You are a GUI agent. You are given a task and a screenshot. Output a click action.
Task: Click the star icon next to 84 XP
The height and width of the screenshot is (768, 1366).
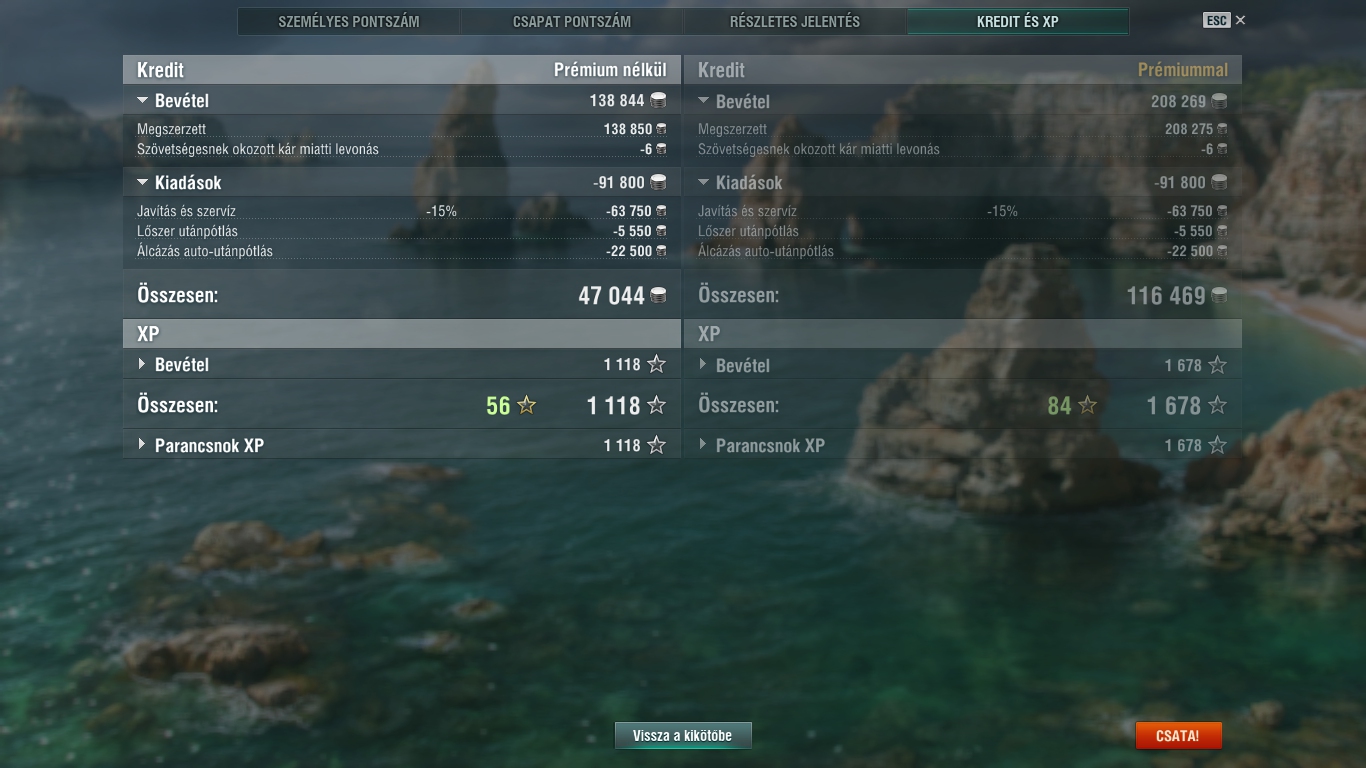click(x=1087, y=405)
